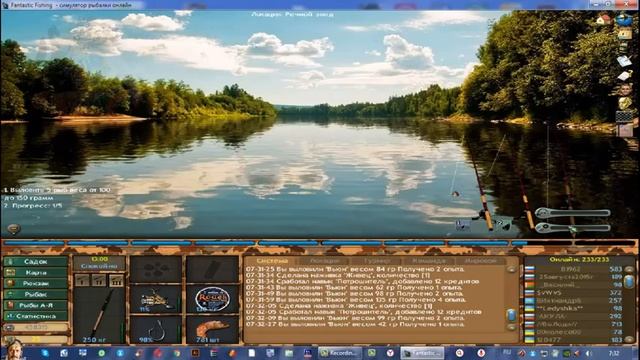This screenshot has width=640, height=360.
Task: Click the Онлайн 233/233 header
Action: (x=579, y=260)
